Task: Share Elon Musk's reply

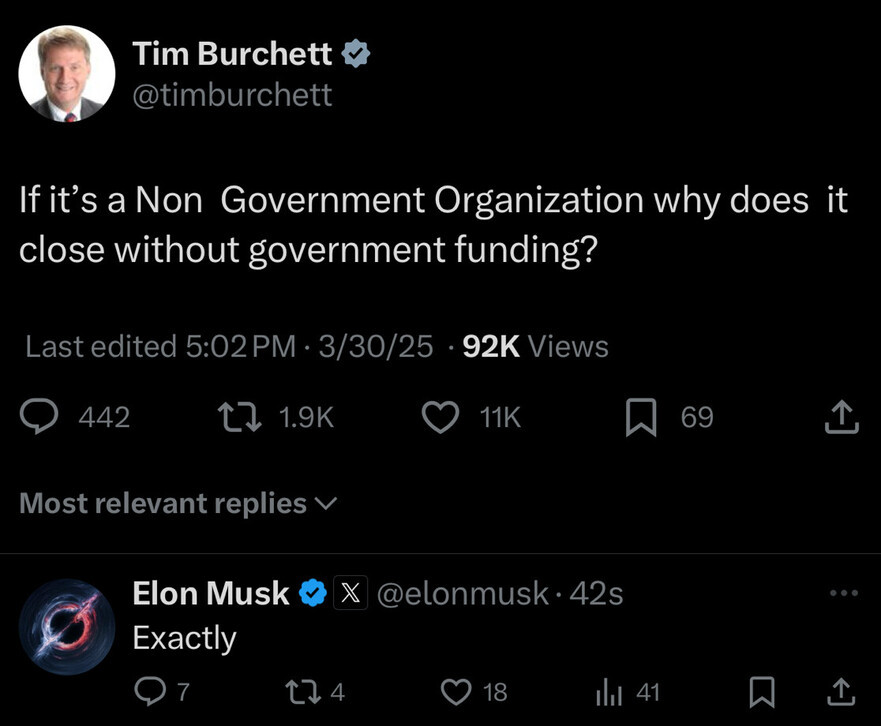Action: point(841,691)
